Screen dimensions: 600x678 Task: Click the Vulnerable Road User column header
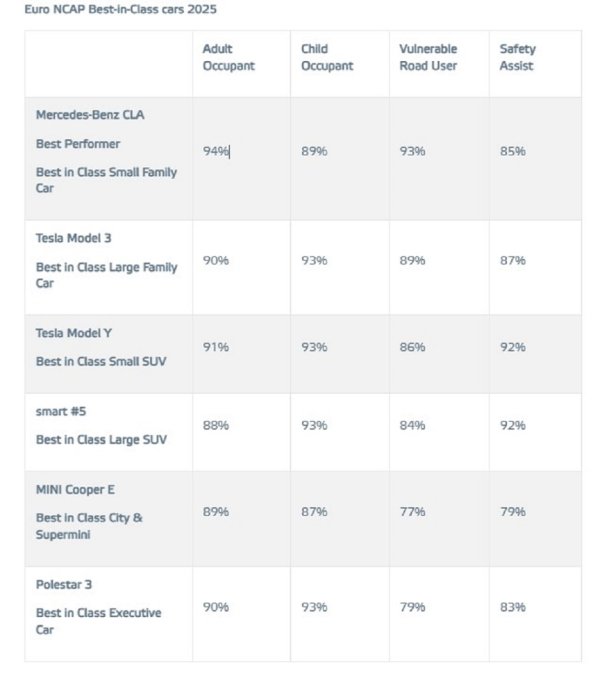(428, 57)
